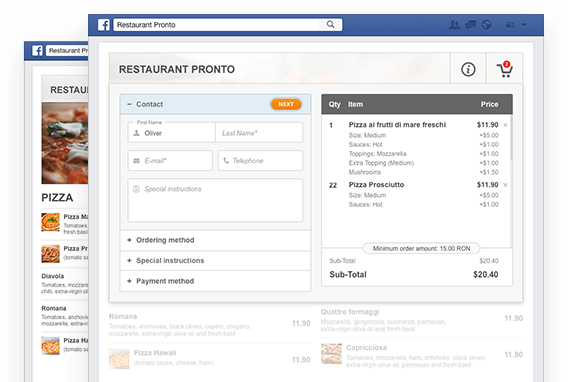Click the Facebook logo in front window
This screenshot has width=568, height=382.
click(x=104, y=25)
